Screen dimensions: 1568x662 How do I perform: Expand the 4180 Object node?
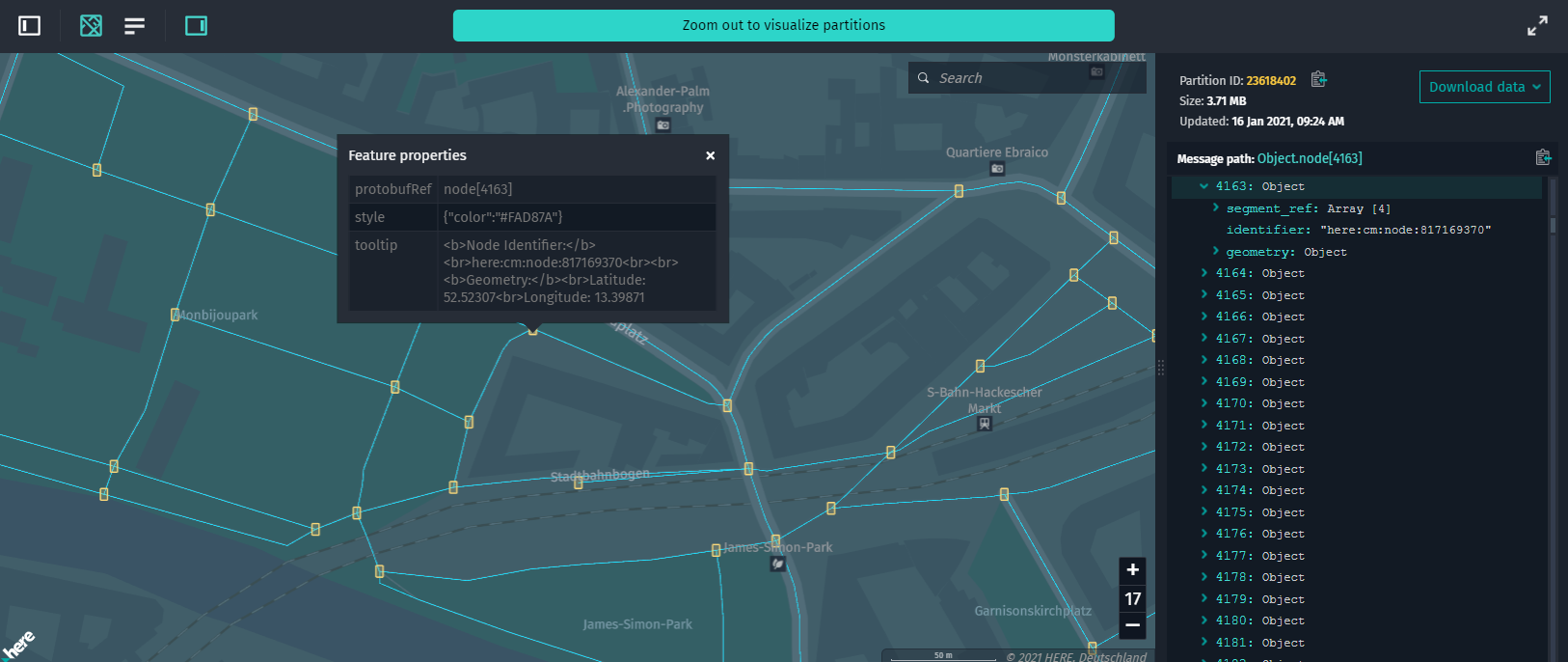click(1203, 621)
